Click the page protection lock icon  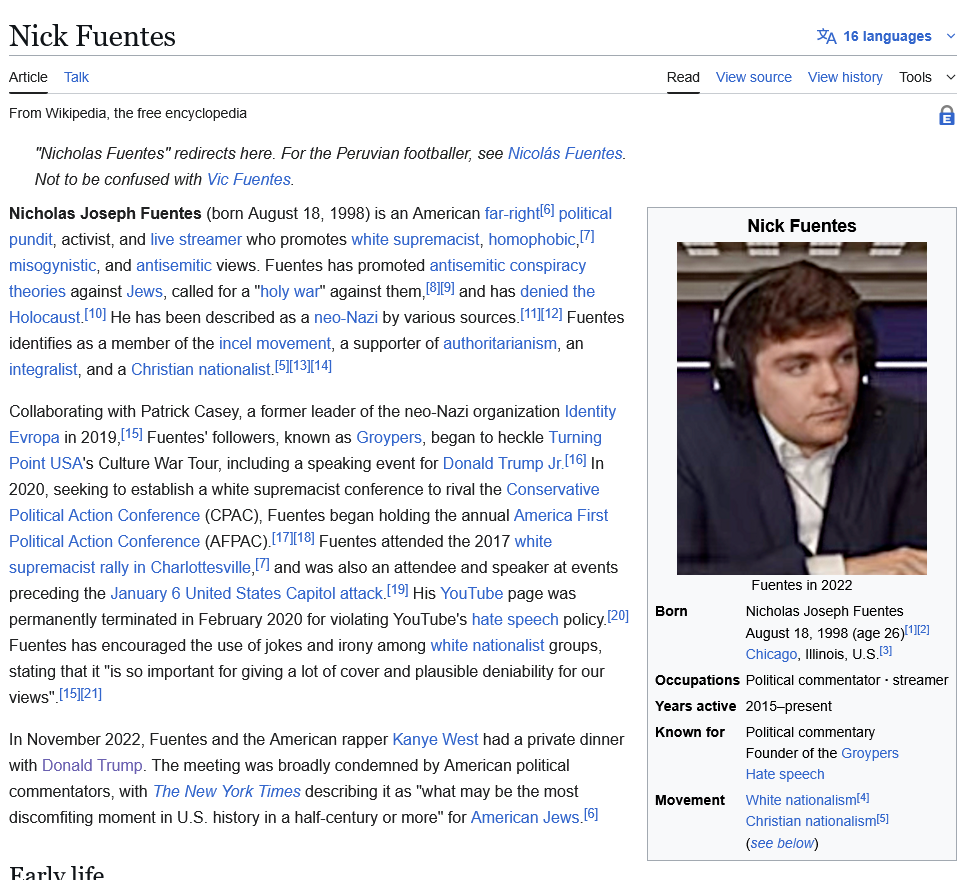(x=946, y=115)
